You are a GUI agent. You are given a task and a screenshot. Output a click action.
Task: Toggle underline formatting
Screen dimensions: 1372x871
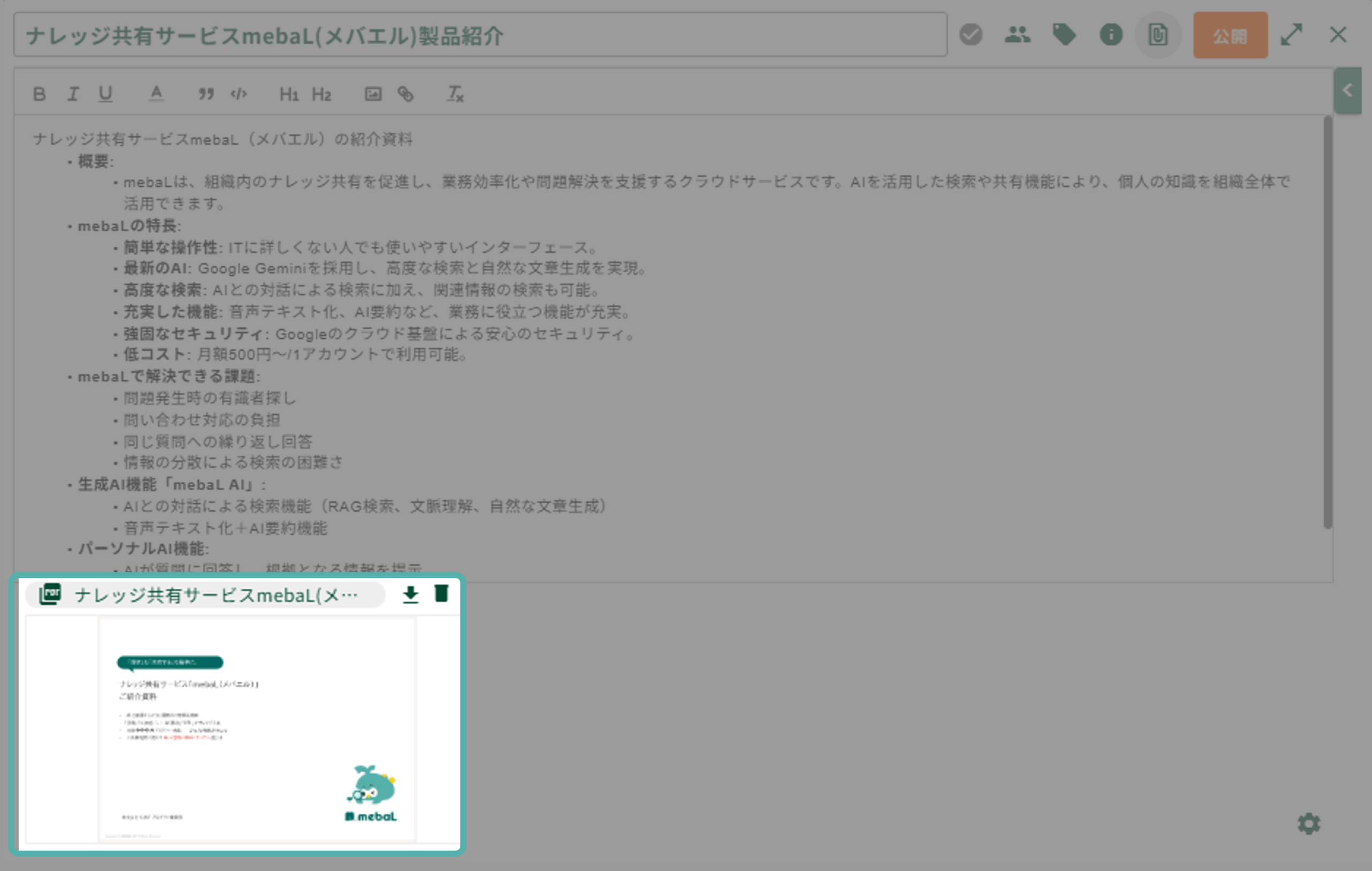106,94
